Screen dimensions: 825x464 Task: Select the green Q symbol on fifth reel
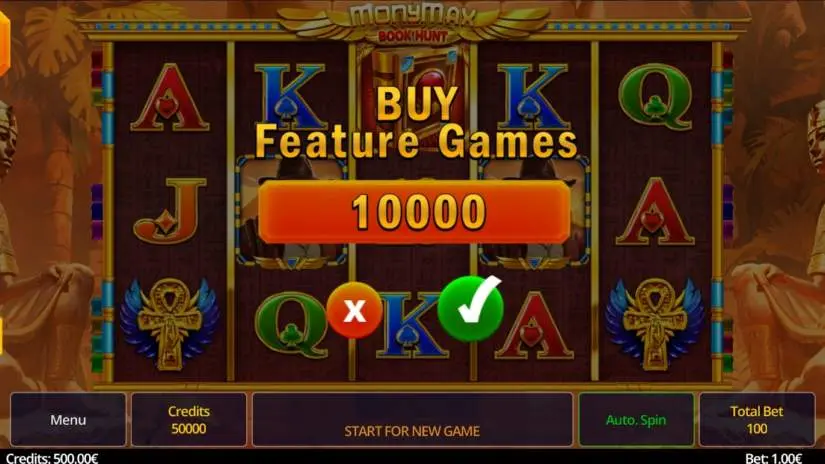point(655,97)
